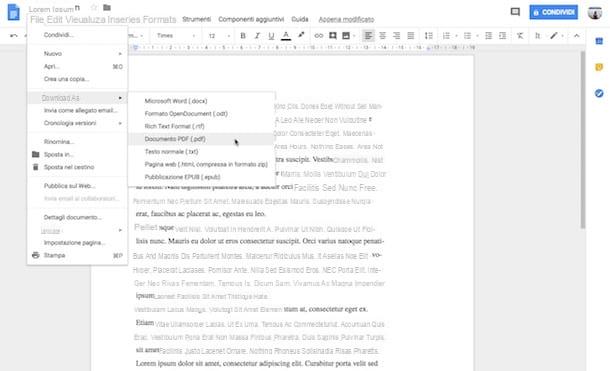Insert an image from the toolbar
610x371 pixels.
(345, 36)
